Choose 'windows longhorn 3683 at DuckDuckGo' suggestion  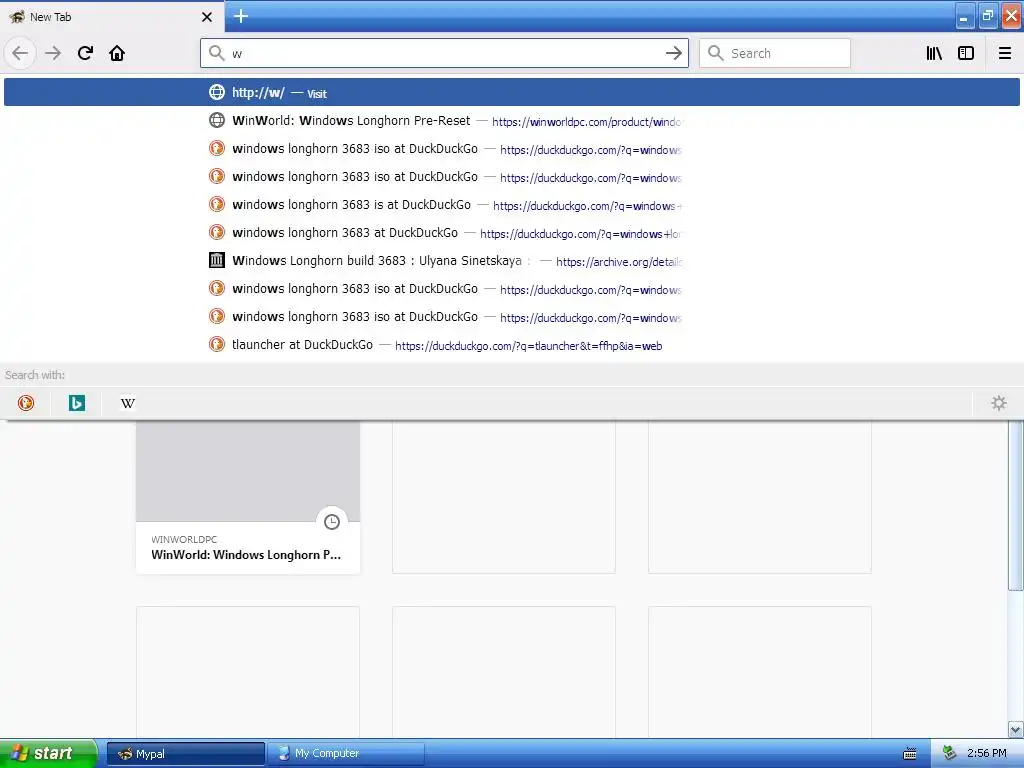click(512, 233)
